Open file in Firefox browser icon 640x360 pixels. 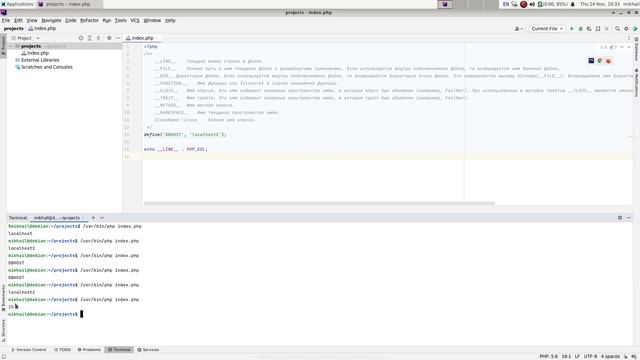[609, 61]
